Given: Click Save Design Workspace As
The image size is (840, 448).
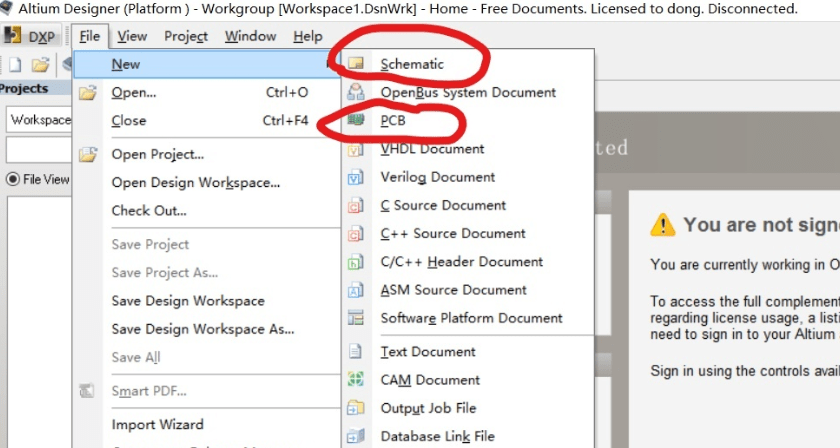Looking at the screenshot, I should (202, 329).
